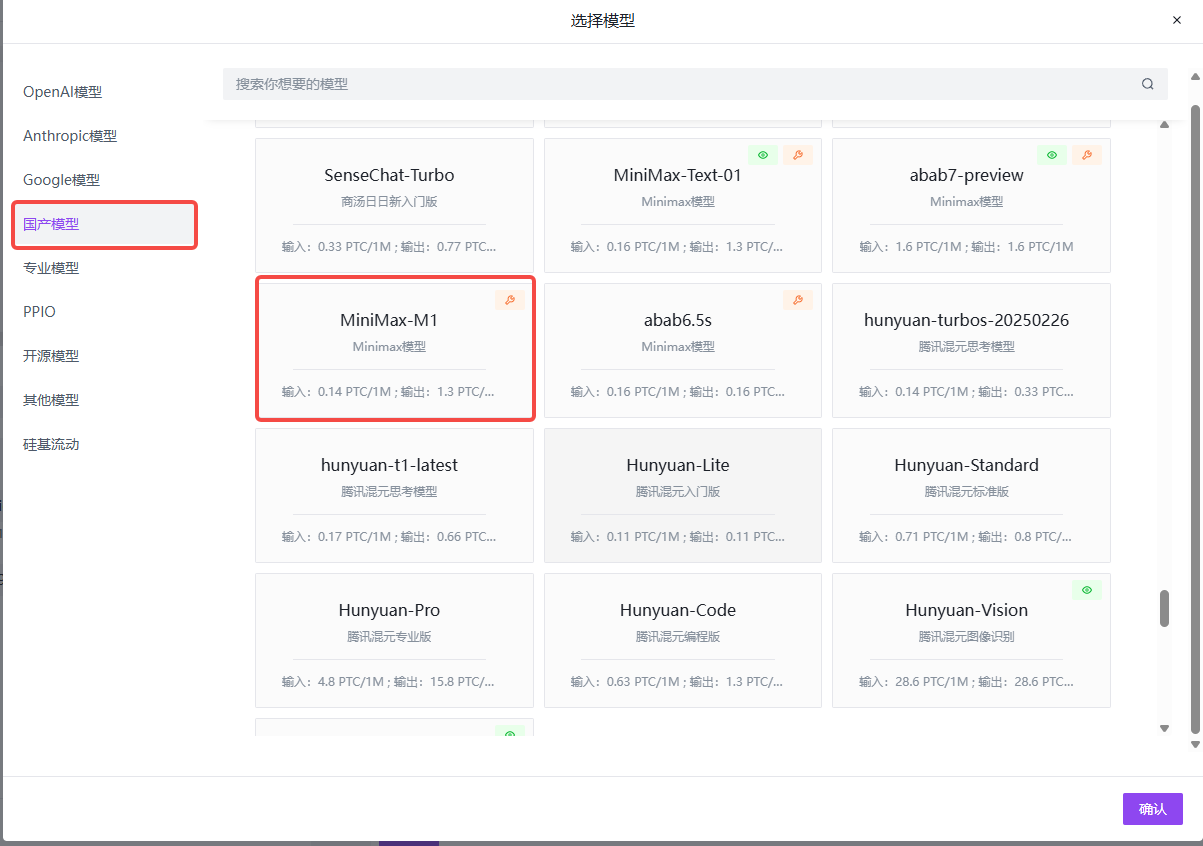Select the Hunyuan-Lite model card
Image resolution: width=1203 pixels, height=846 pixels.
click(x=683, y=495)
